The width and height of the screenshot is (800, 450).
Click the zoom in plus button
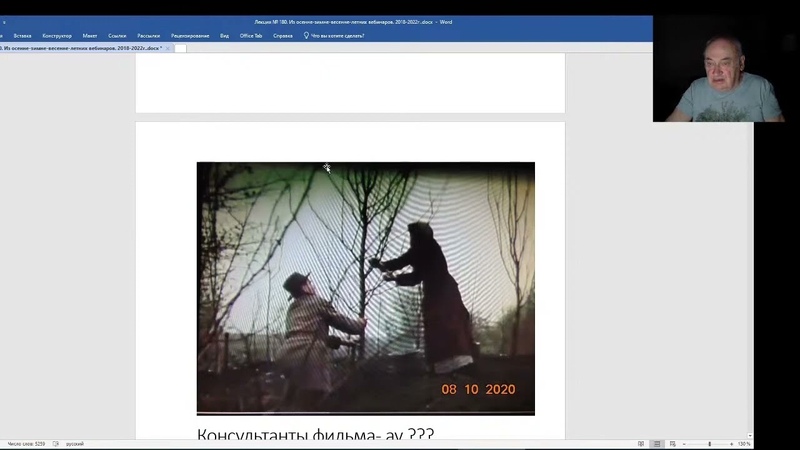coord(732,444)
